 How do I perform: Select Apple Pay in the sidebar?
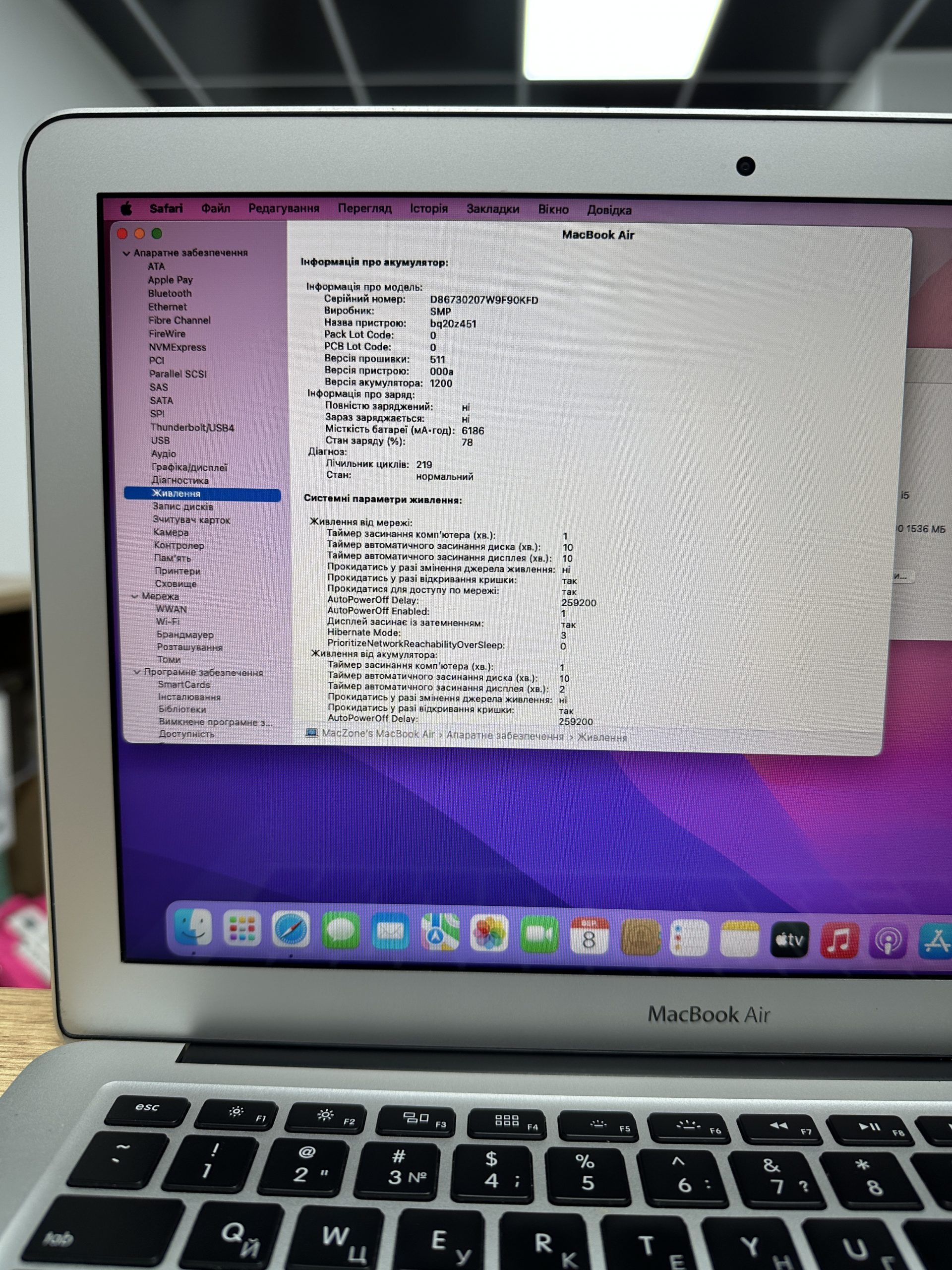point(171,280)
